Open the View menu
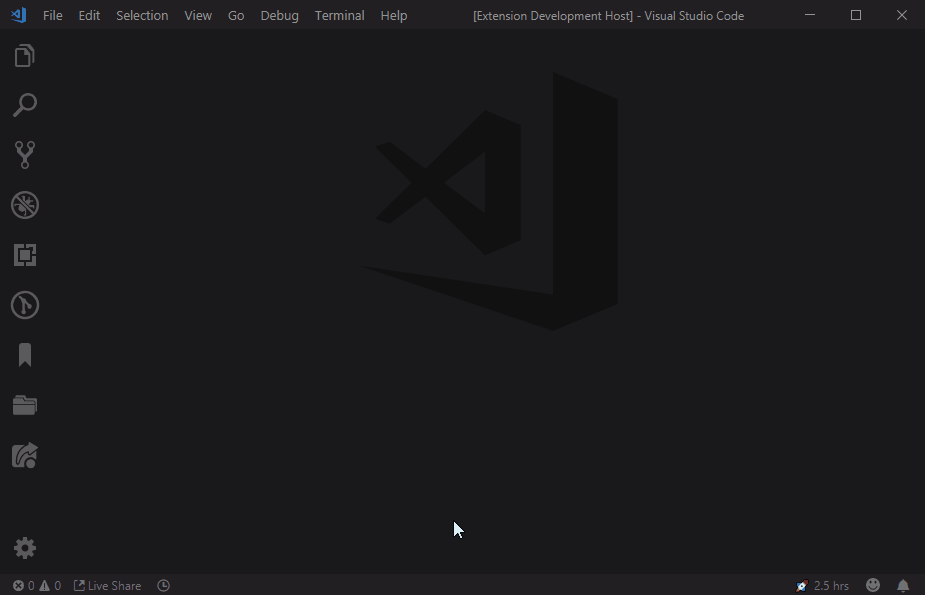Screen dimensions: 925x595 [197, 15]
